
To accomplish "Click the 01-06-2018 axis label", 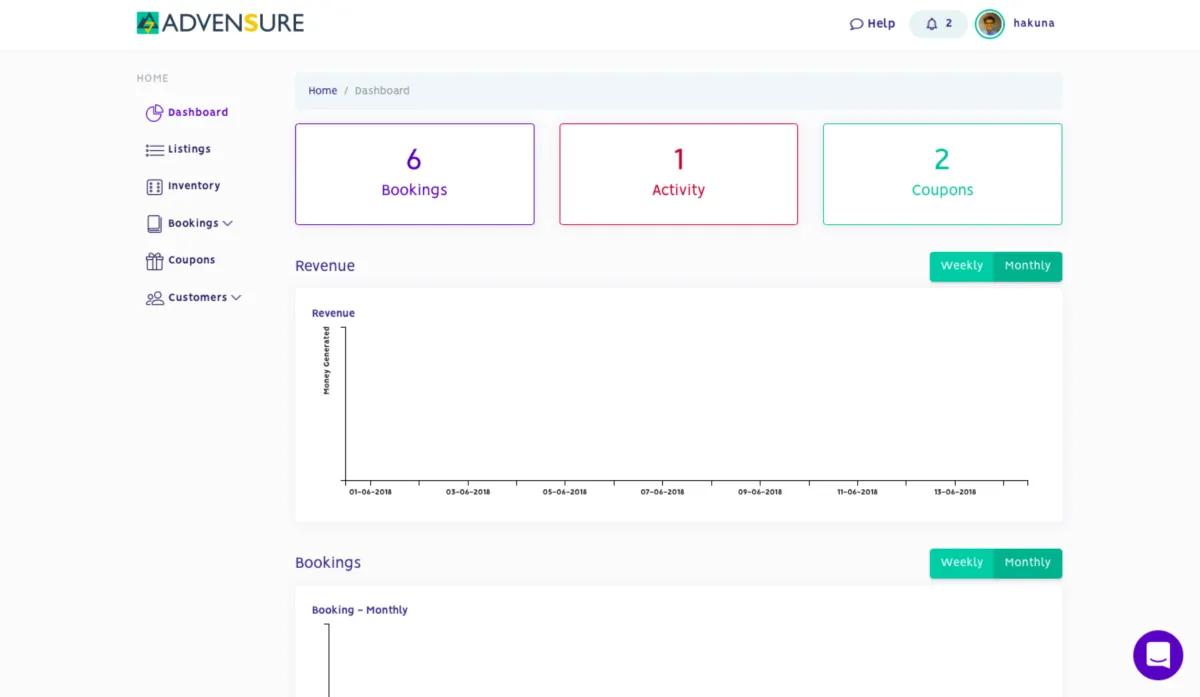I will pos(370,492).
